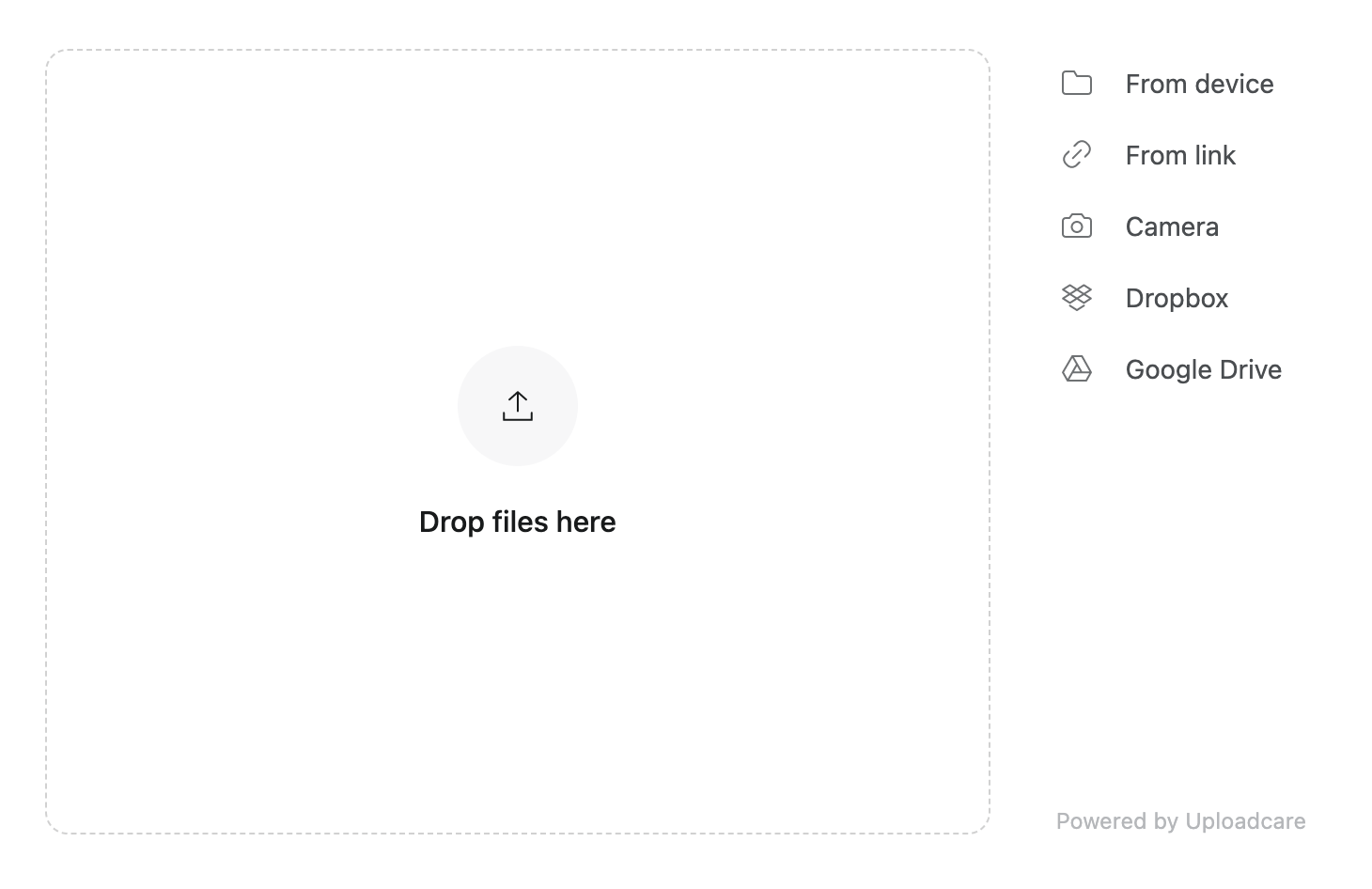Screen dimensions: 1372x889
Task: Click From device at the top of the sidebar
Action: (x=1199, y=84)
